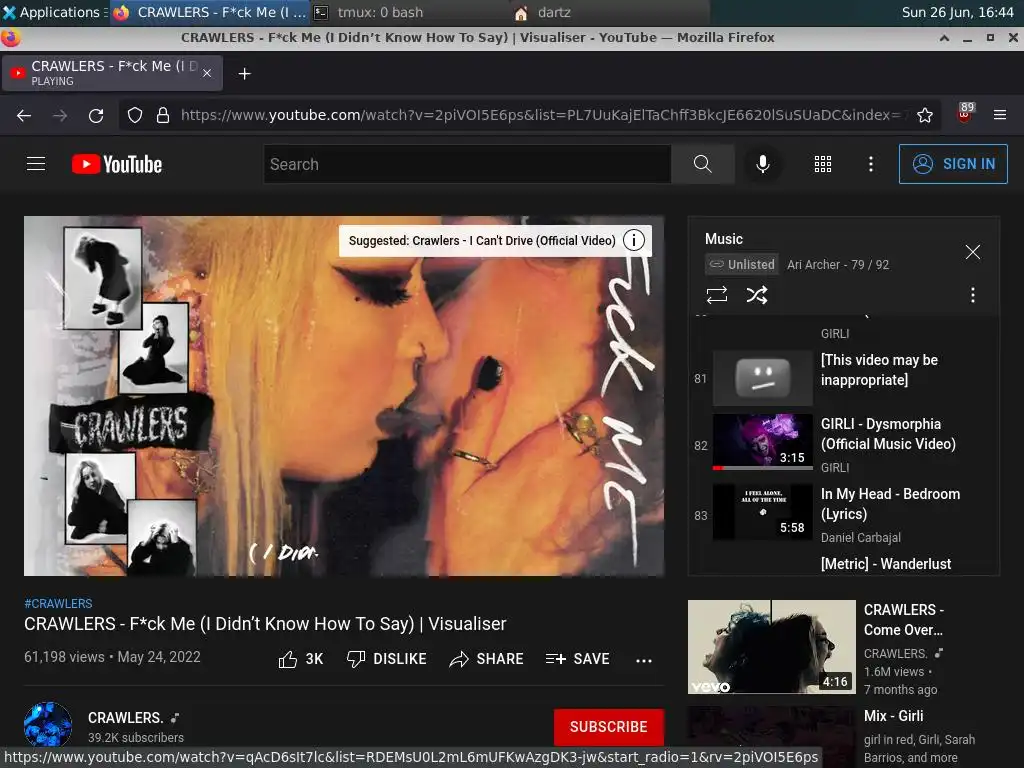Open a new Firefox tab

tap(244, 74)
